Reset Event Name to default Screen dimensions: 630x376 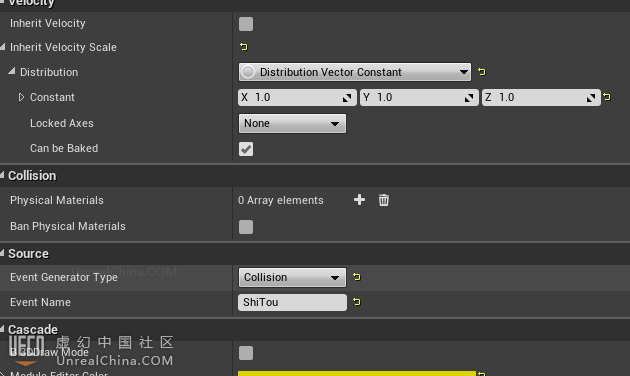pyautogui.click(x=356, y=302)
